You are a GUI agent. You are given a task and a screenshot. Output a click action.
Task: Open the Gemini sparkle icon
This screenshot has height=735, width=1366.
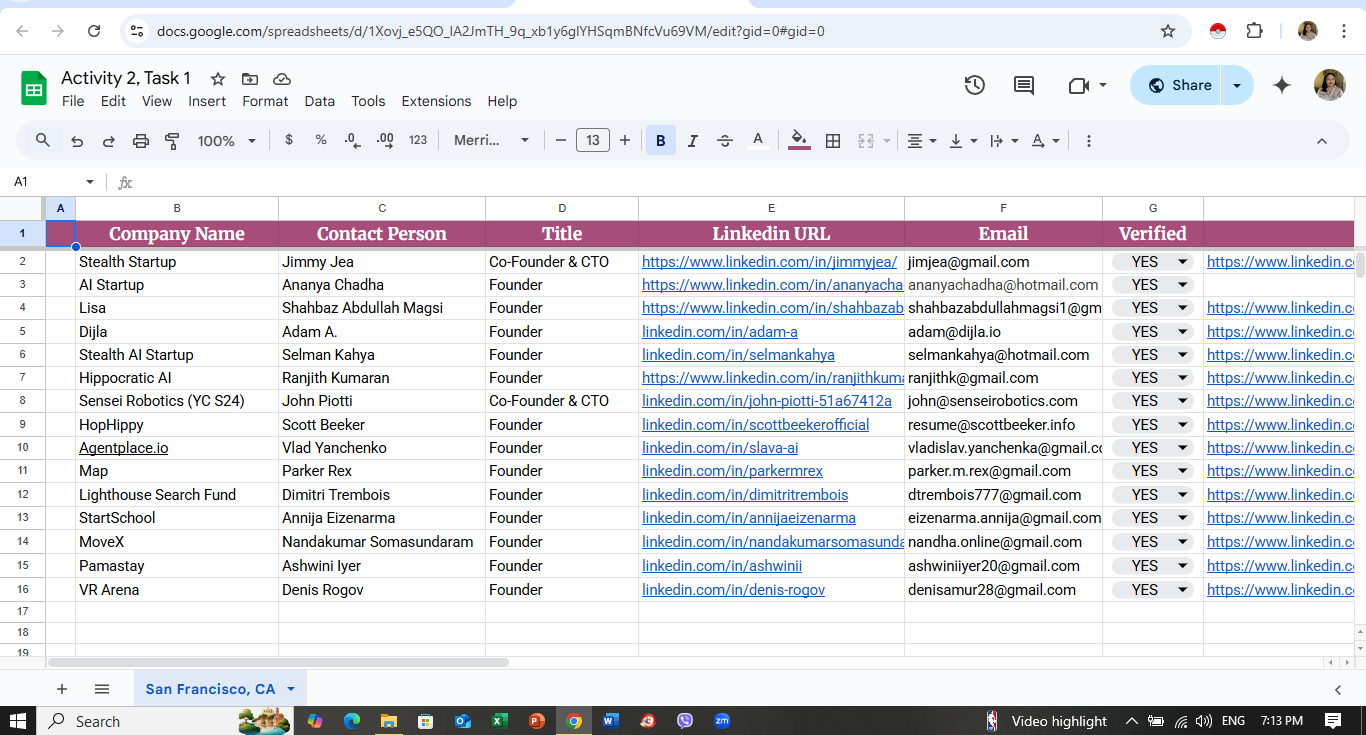pyautogui.click(x=1282, y=86)
